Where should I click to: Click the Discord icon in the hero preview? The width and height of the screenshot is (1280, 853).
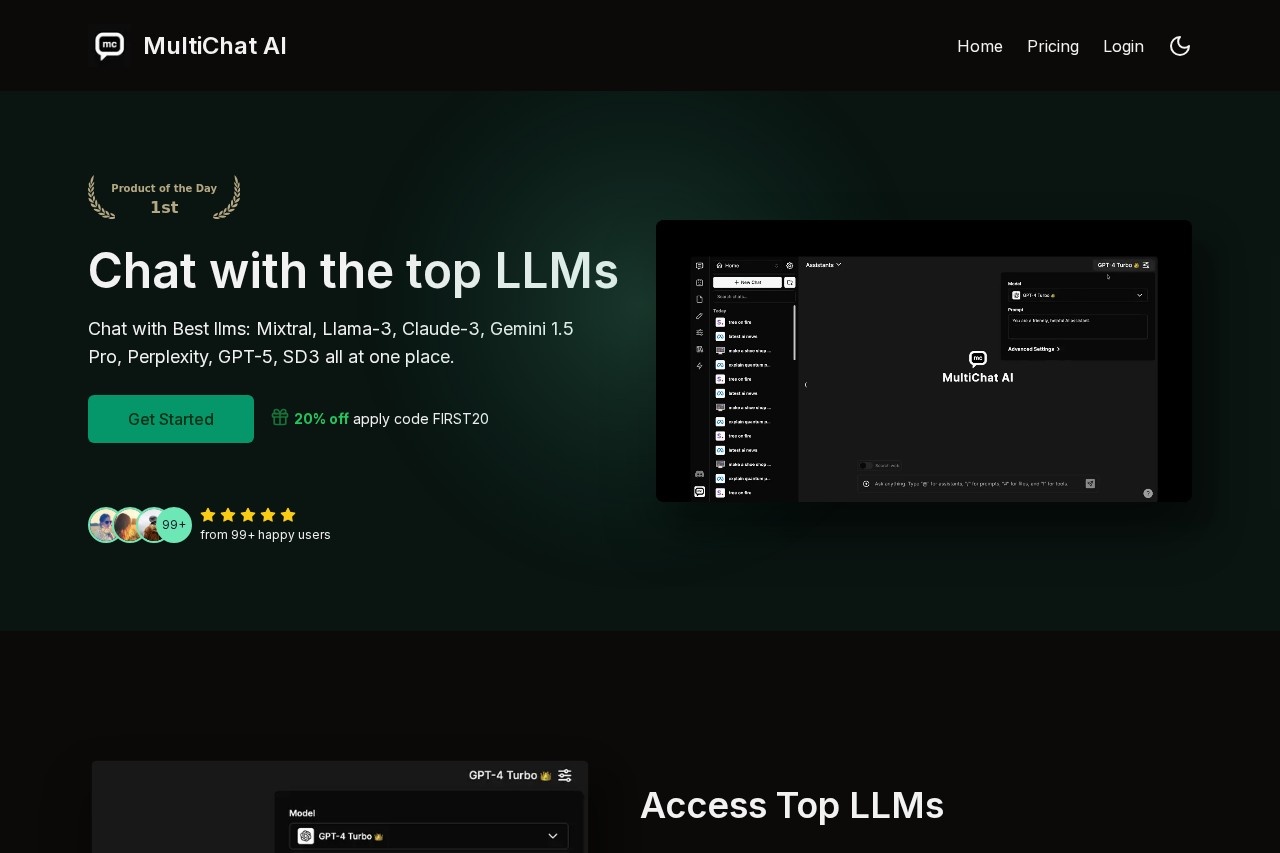[699, 474]
